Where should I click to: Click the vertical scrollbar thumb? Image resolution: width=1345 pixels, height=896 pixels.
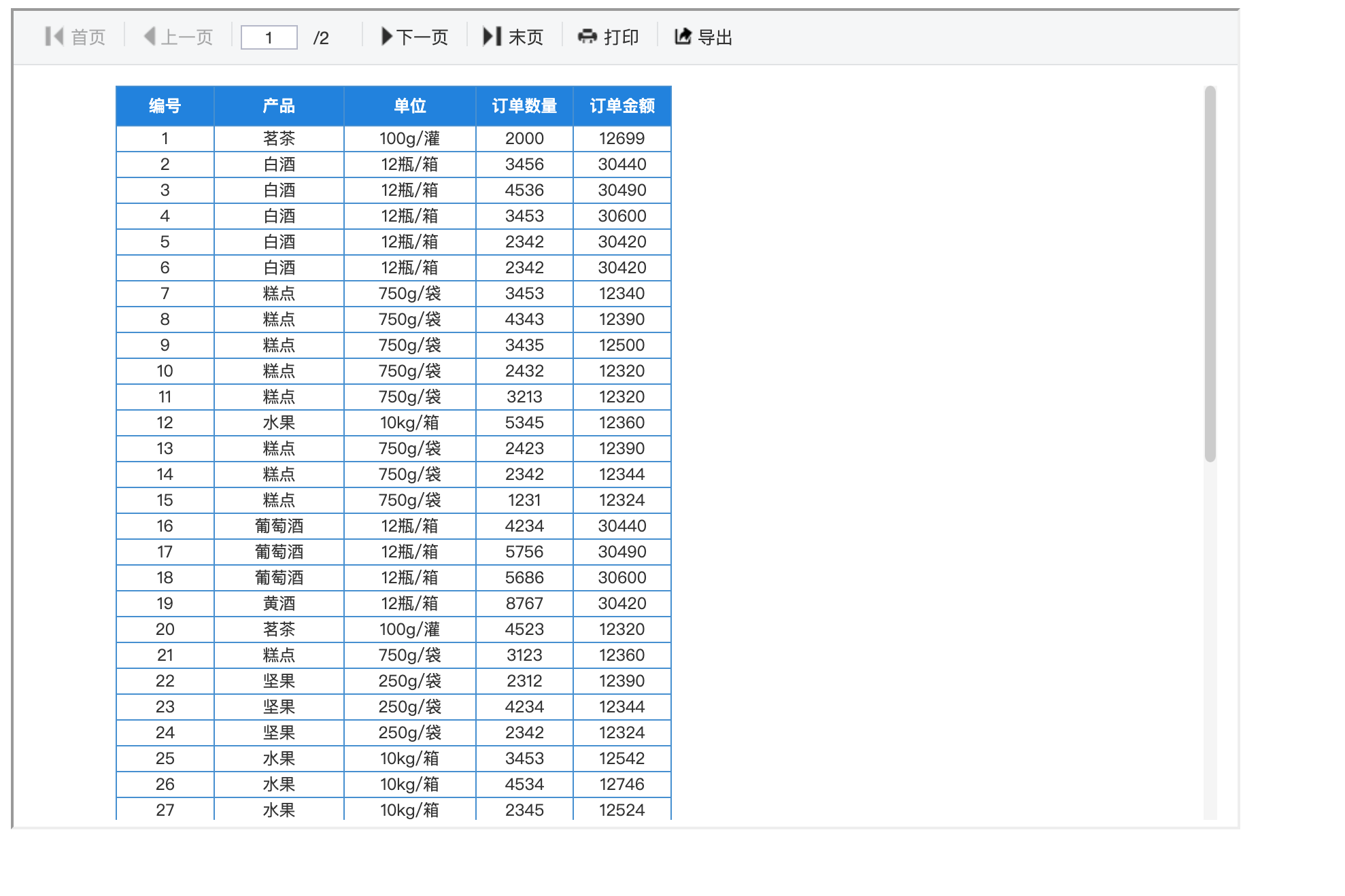pos(1210,273)
